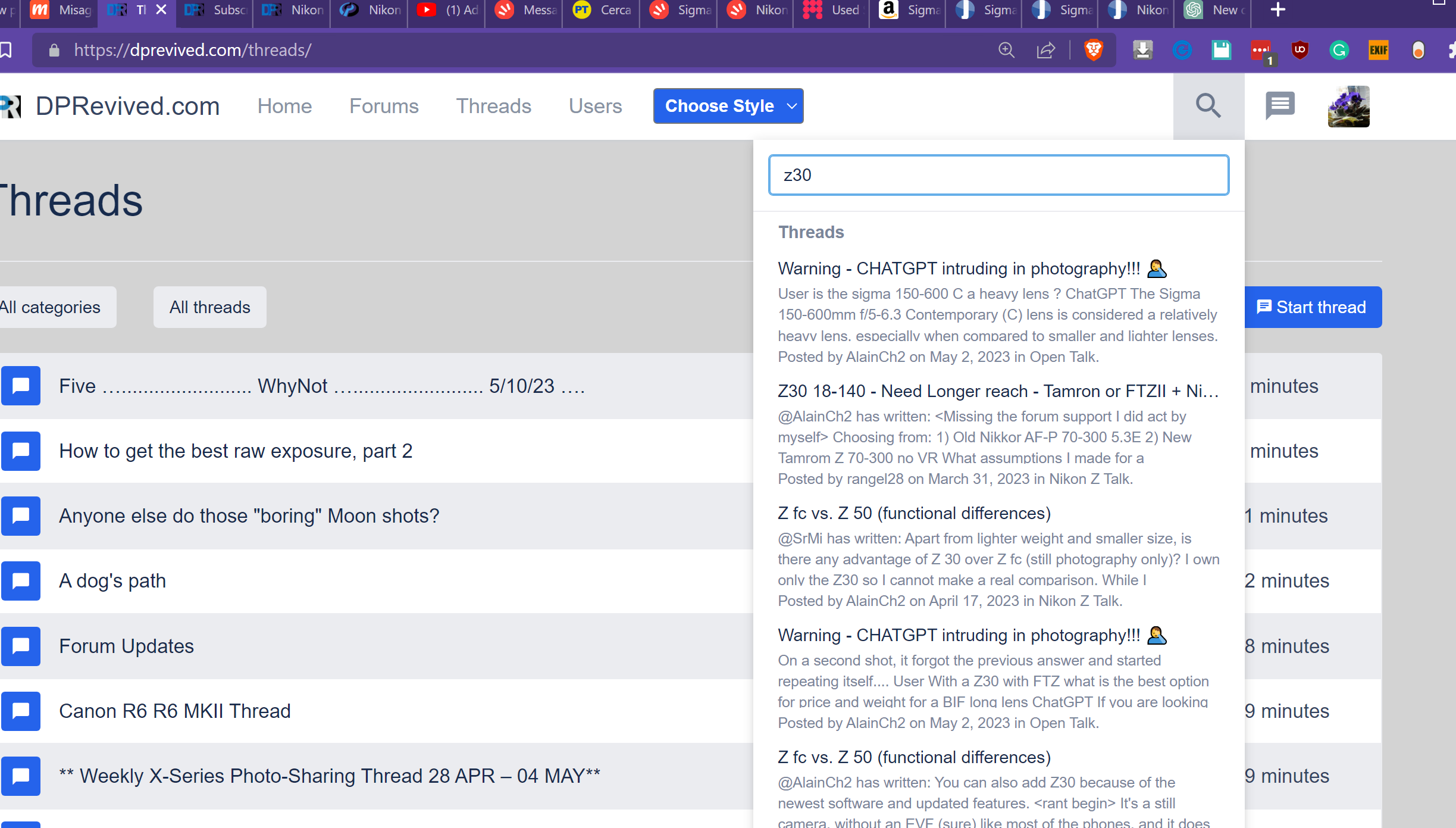Image resolution: width=1456 pixels, height=828 pixels.
Task: Click the lock icon in the address bar
Action: [x=54, y=50]
